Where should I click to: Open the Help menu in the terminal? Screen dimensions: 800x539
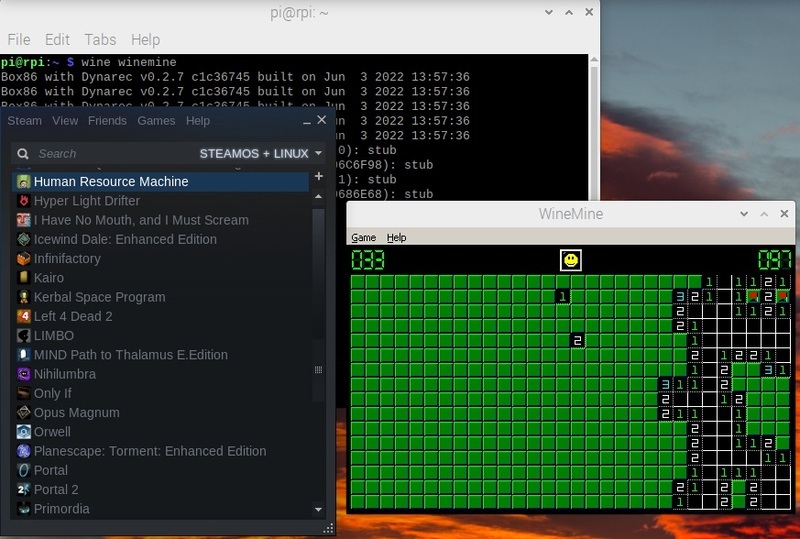[145, 40]
